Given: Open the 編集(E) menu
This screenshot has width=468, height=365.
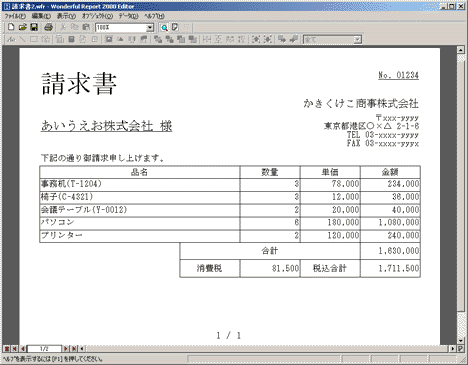Looking at the screenshot, I should (41, 16).
